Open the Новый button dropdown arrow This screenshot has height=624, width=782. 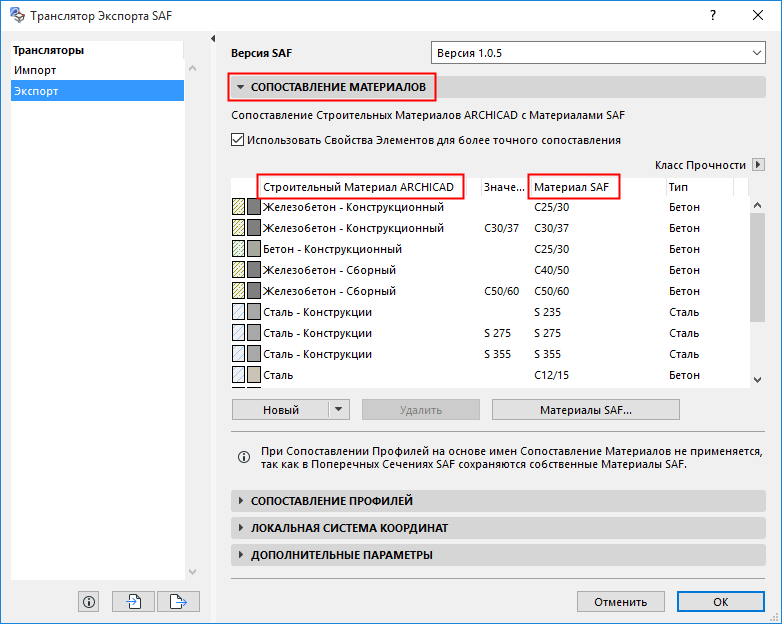(339, 410)
